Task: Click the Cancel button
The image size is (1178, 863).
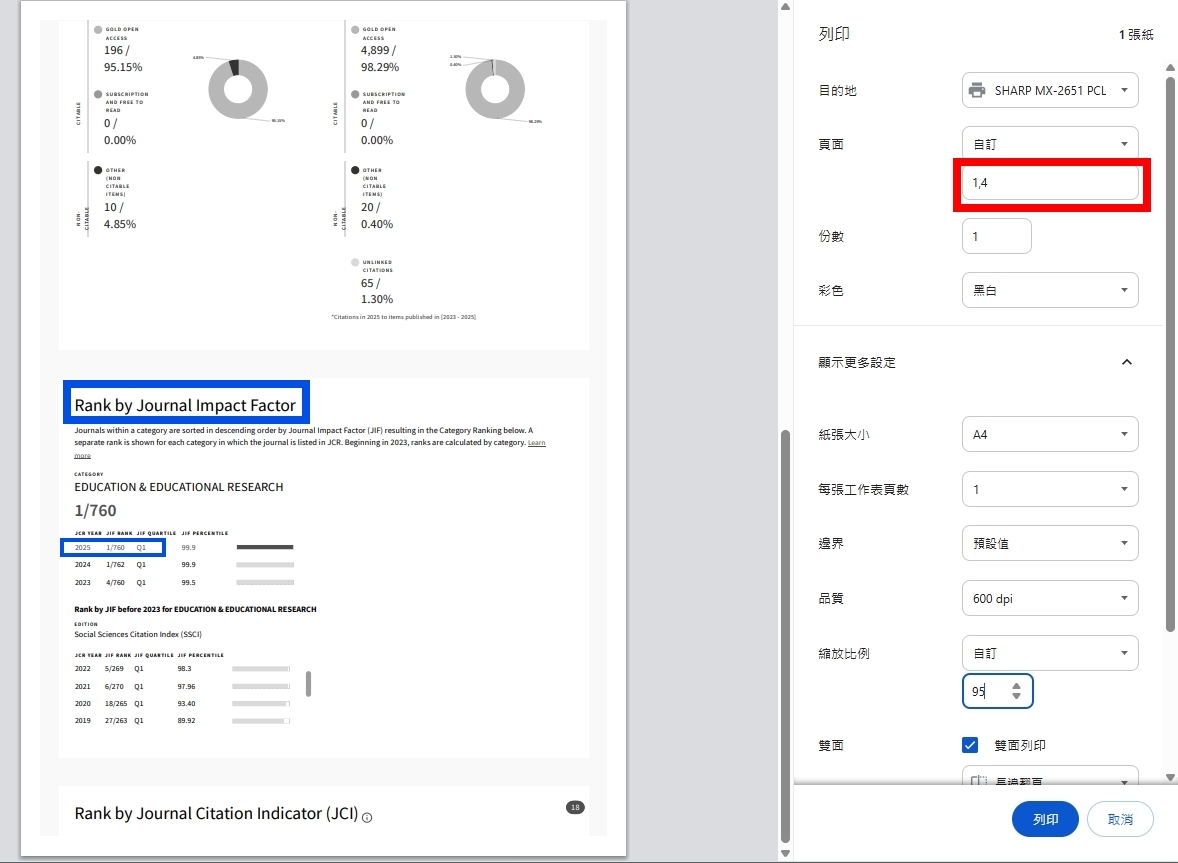Action: (1120, 819)
